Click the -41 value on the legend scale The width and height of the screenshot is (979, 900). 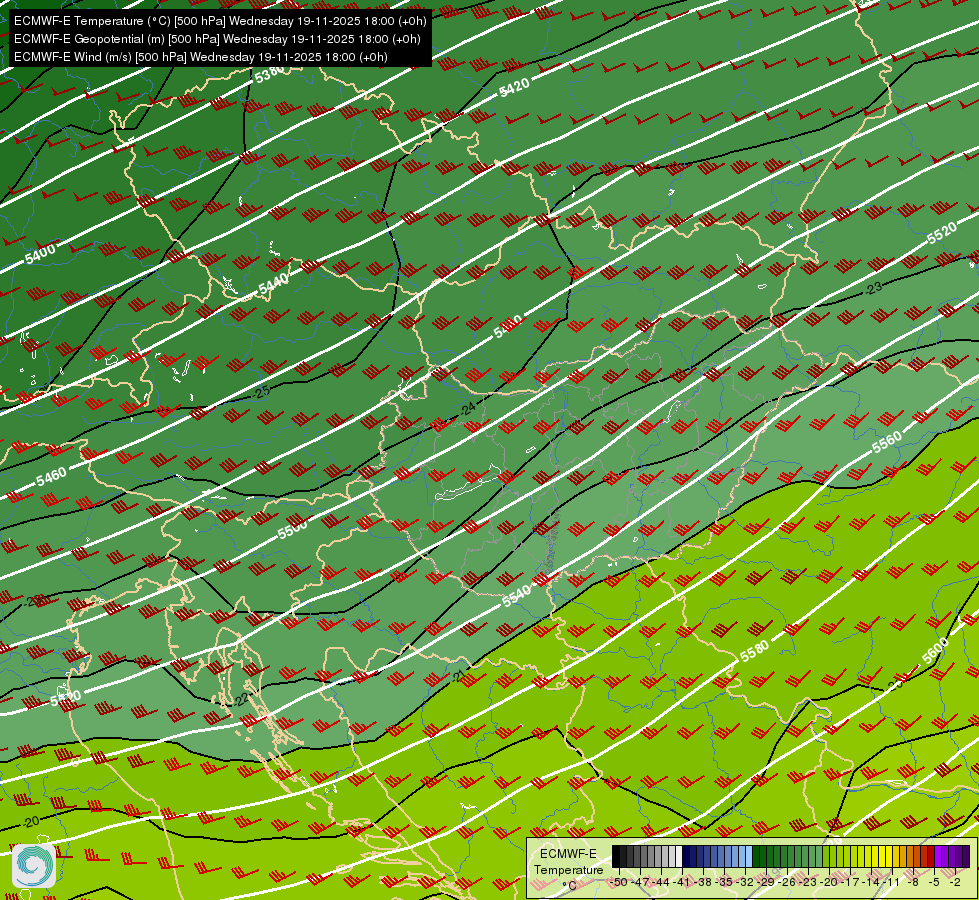pyautogui.click(x=682, y=882)
